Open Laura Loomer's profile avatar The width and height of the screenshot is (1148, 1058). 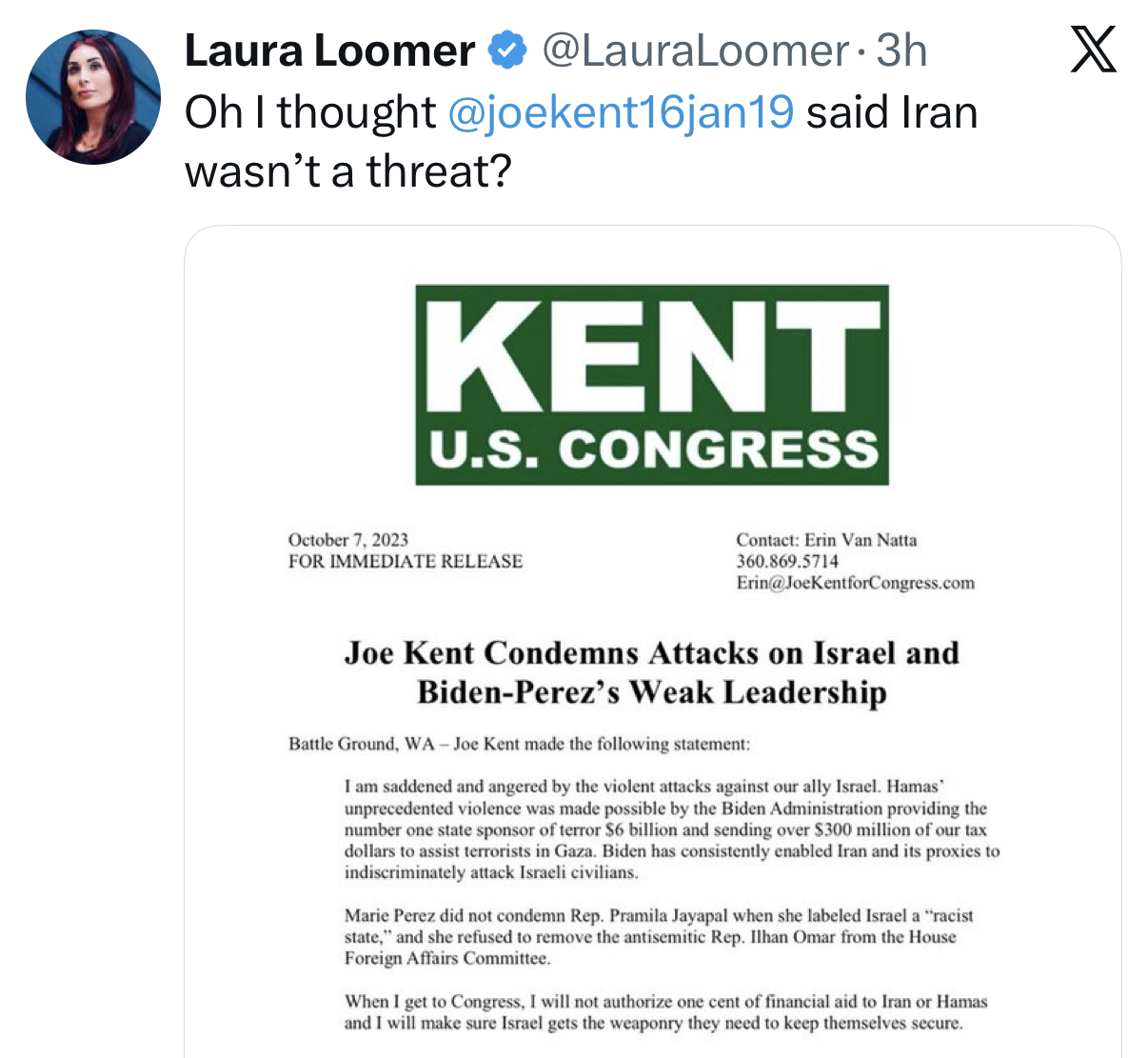pos(92,97)
